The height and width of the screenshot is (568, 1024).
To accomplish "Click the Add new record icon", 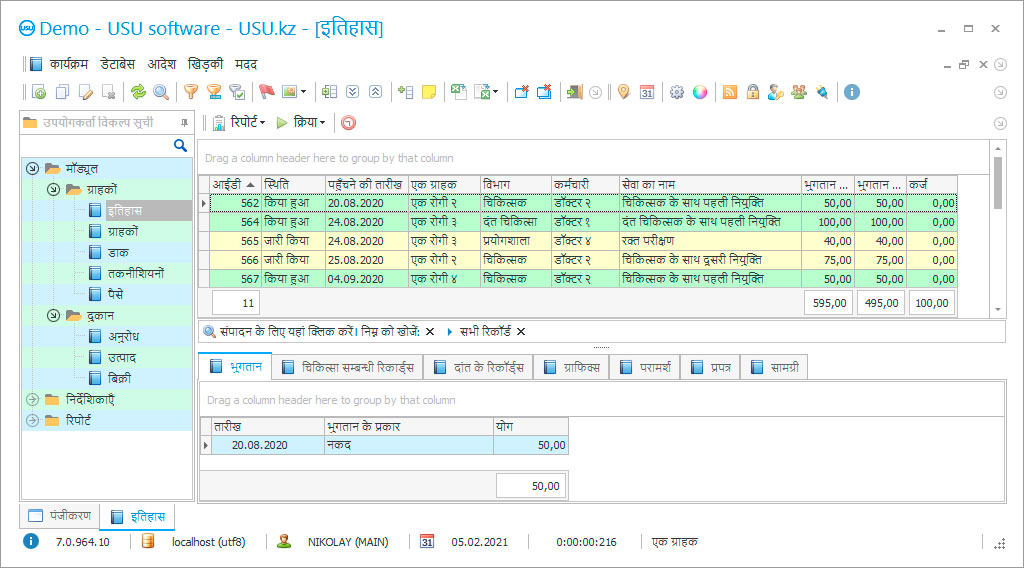I will tap(40, 92).
